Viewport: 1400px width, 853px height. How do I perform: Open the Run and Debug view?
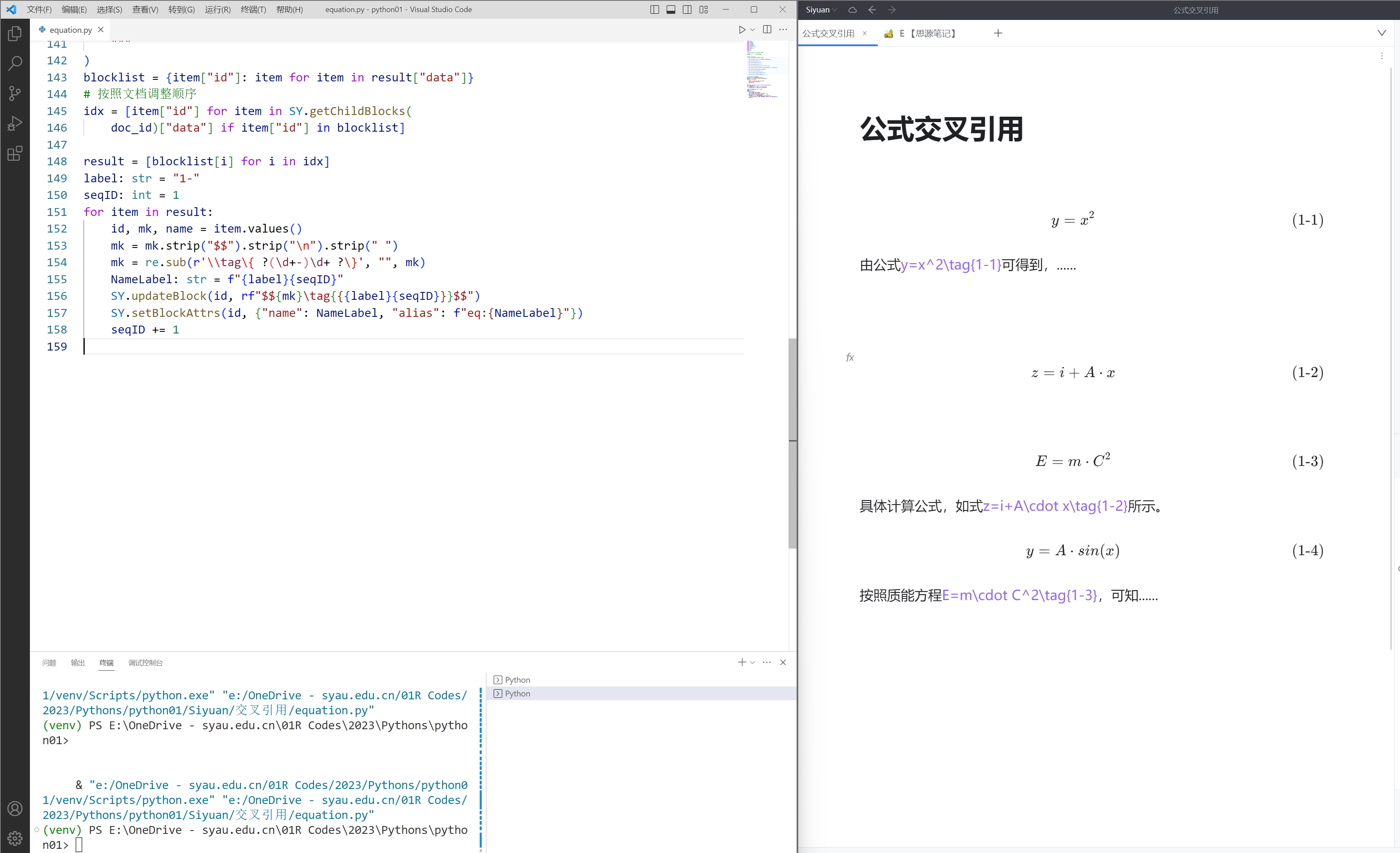click(15, 123)
